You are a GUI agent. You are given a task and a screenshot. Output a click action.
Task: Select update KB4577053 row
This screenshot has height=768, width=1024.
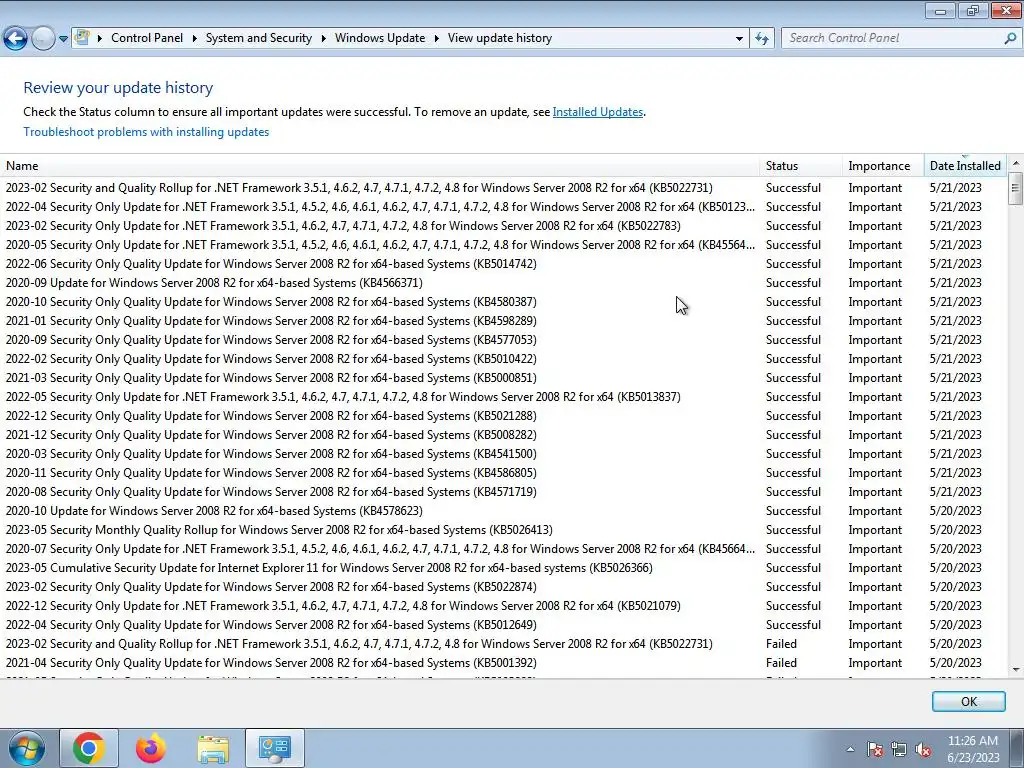point(503,340)
